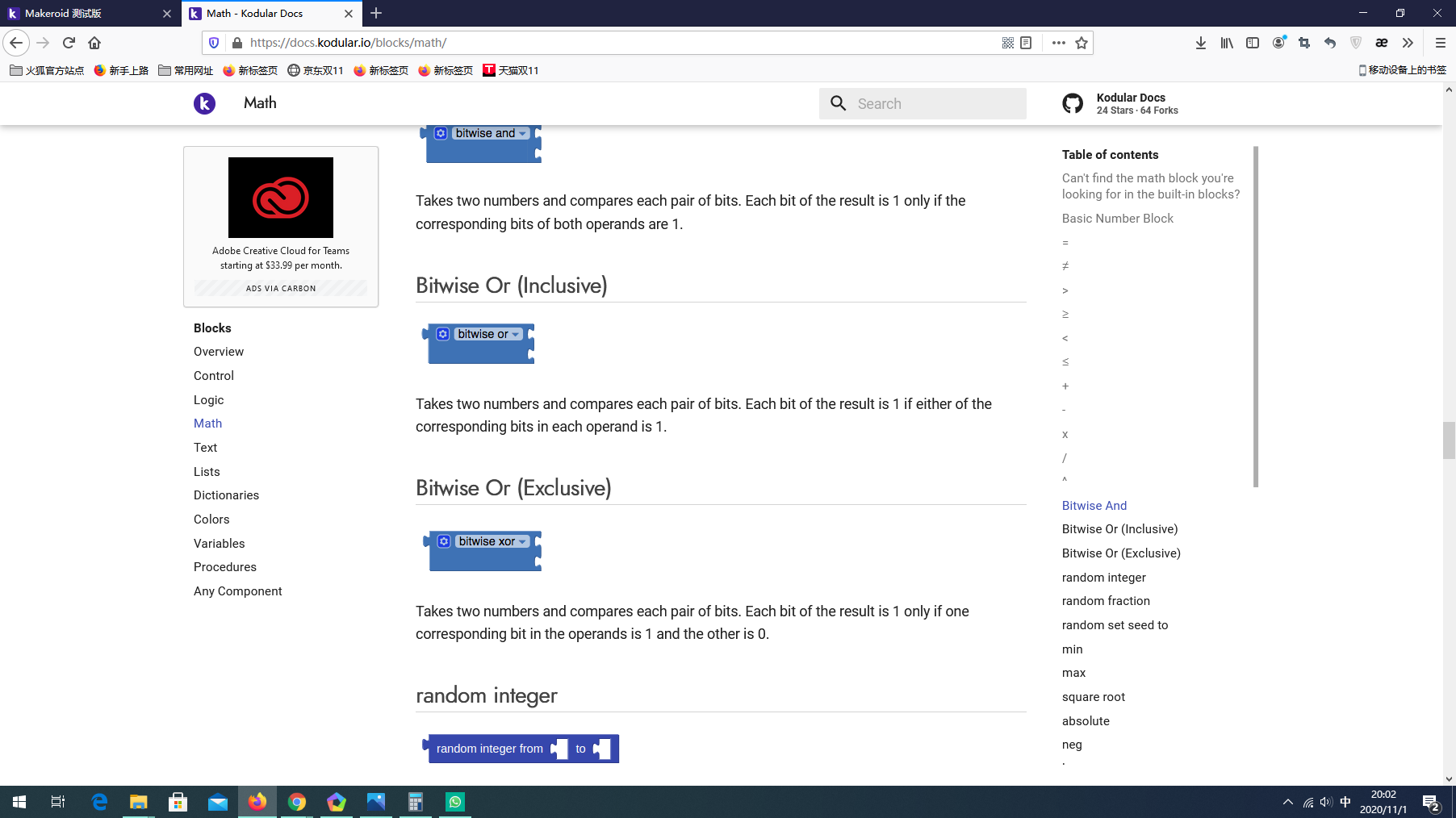Viewport: 1456px width, 818px height.
Task: Launch Chrome from the taskbar
Action: tap(297, 802)
